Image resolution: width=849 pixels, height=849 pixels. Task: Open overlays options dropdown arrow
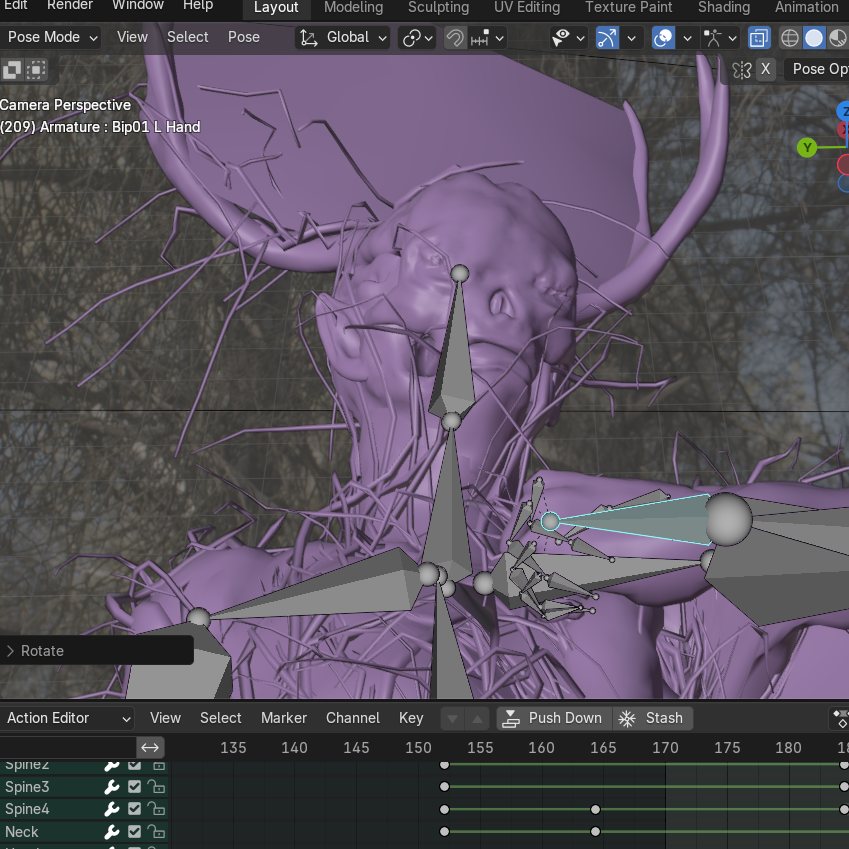click(687, 38)
